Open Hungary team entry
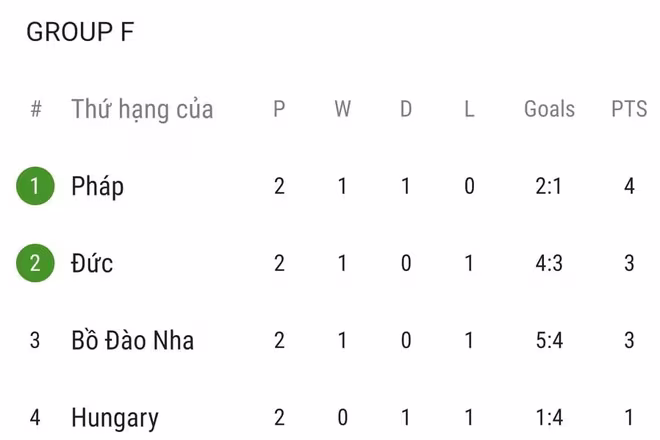Image resolution: width=660 pixels, height=440 pixels. click(115, 417)
